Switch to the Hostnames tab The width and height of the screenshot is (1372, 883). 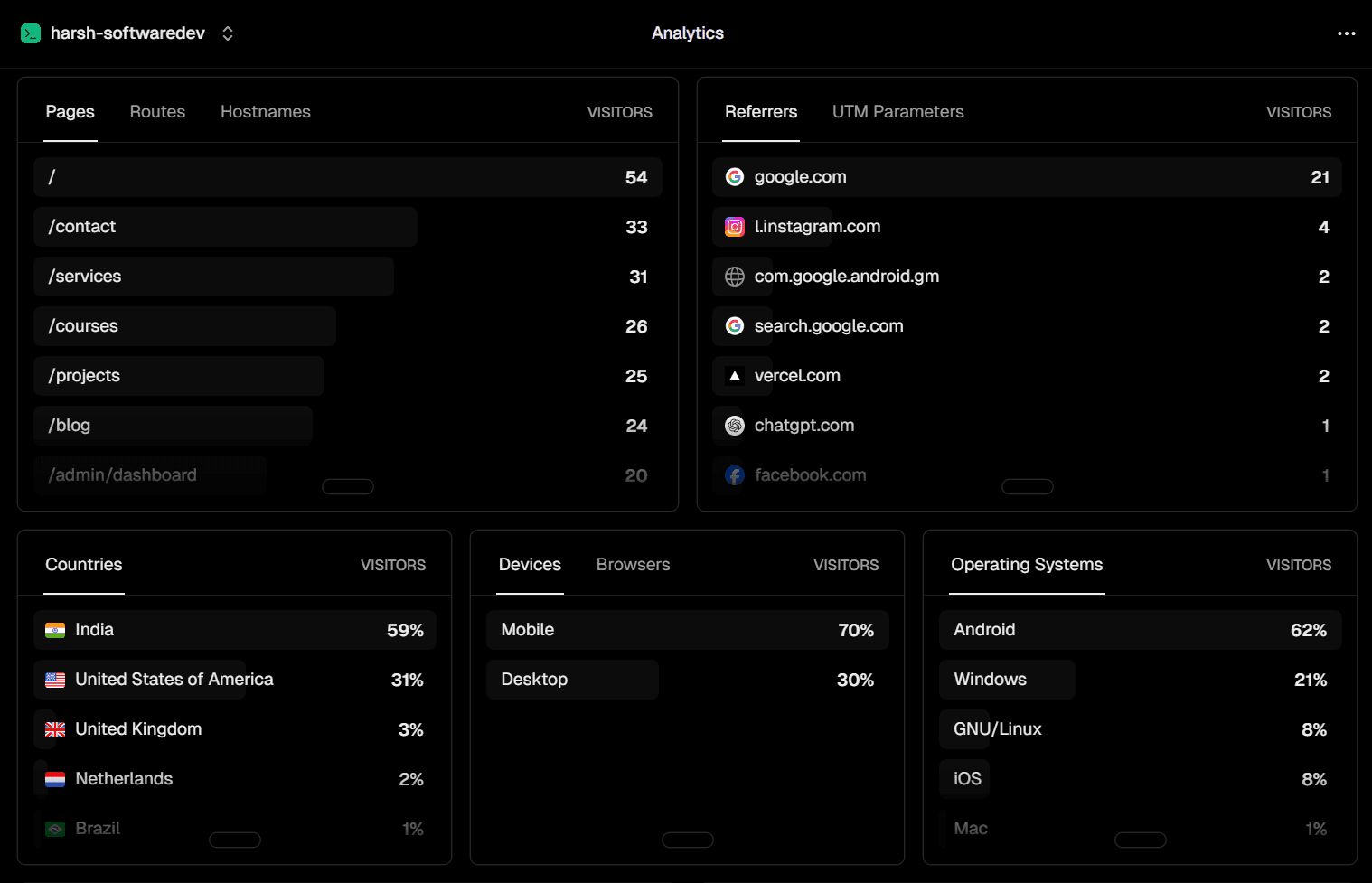click(x=266, y=112)
